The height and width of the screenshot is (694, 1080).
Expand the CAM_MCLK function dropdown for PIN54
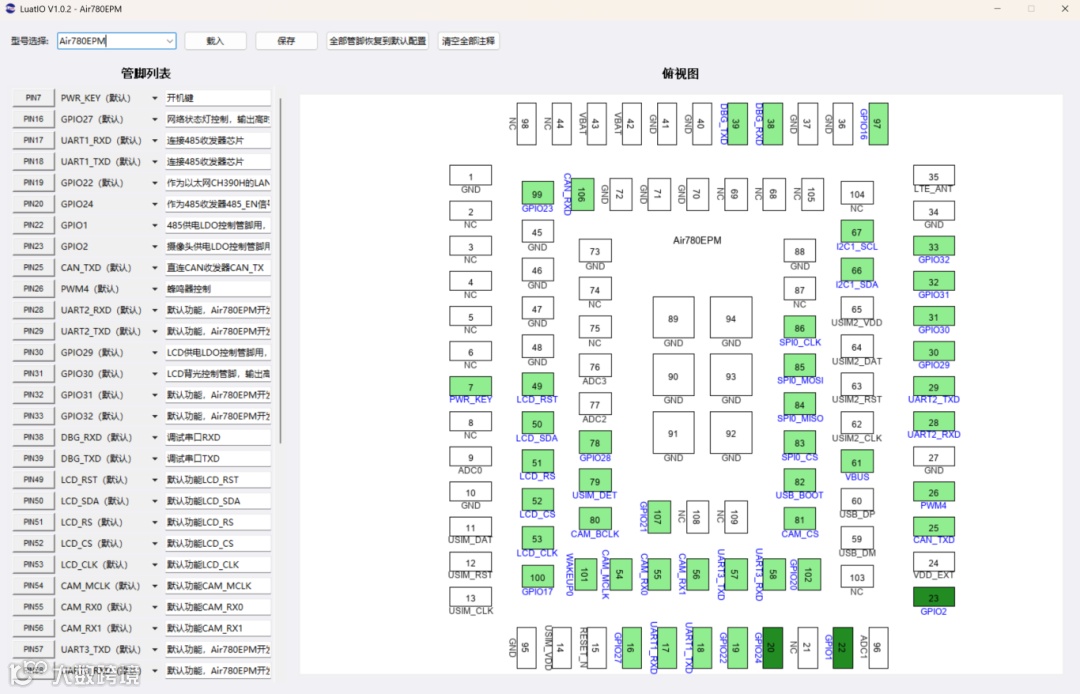(x=154, y=586)
